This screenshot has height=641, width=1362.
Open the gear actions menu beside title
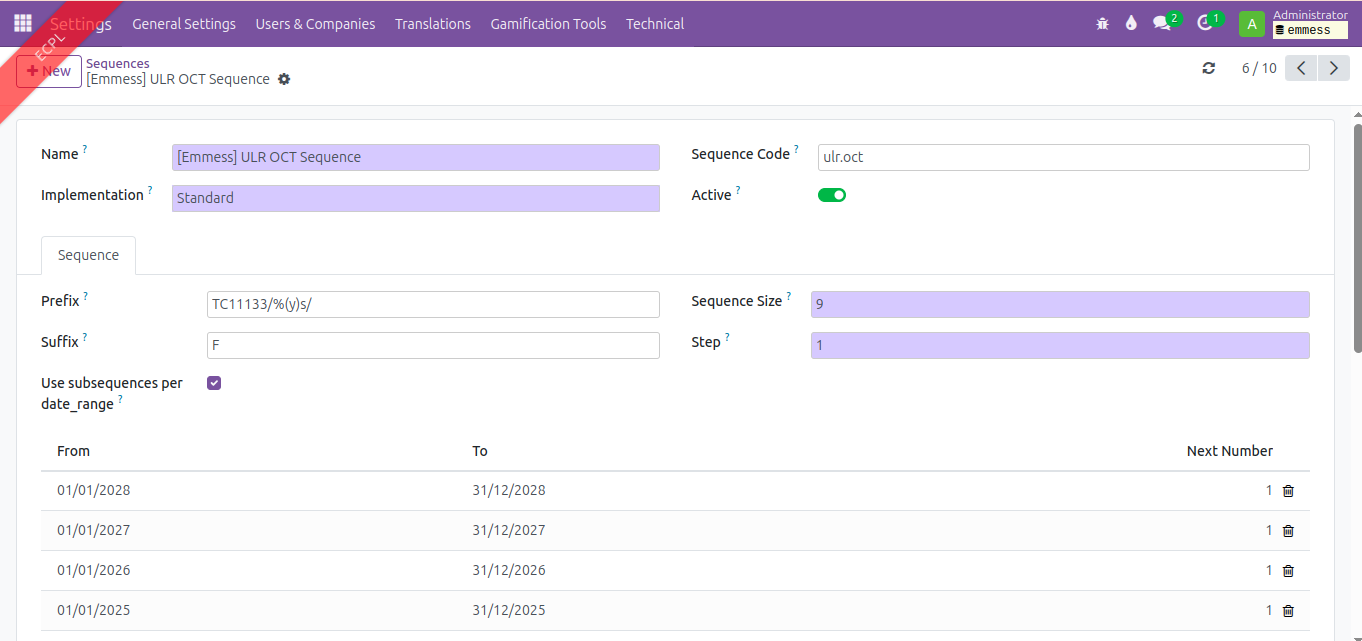284,79
